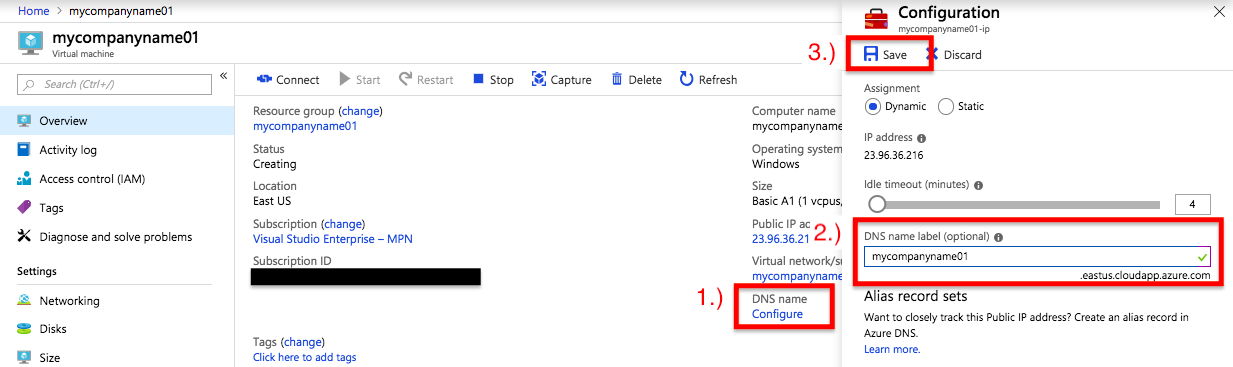Click the Creating status text

coord(275,164)
